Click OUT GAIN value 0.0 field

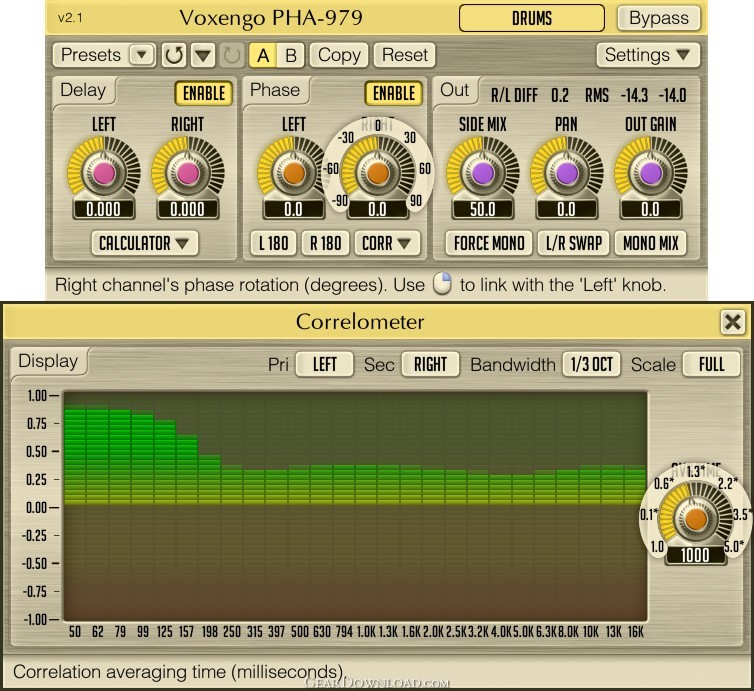tap(651, 210)
